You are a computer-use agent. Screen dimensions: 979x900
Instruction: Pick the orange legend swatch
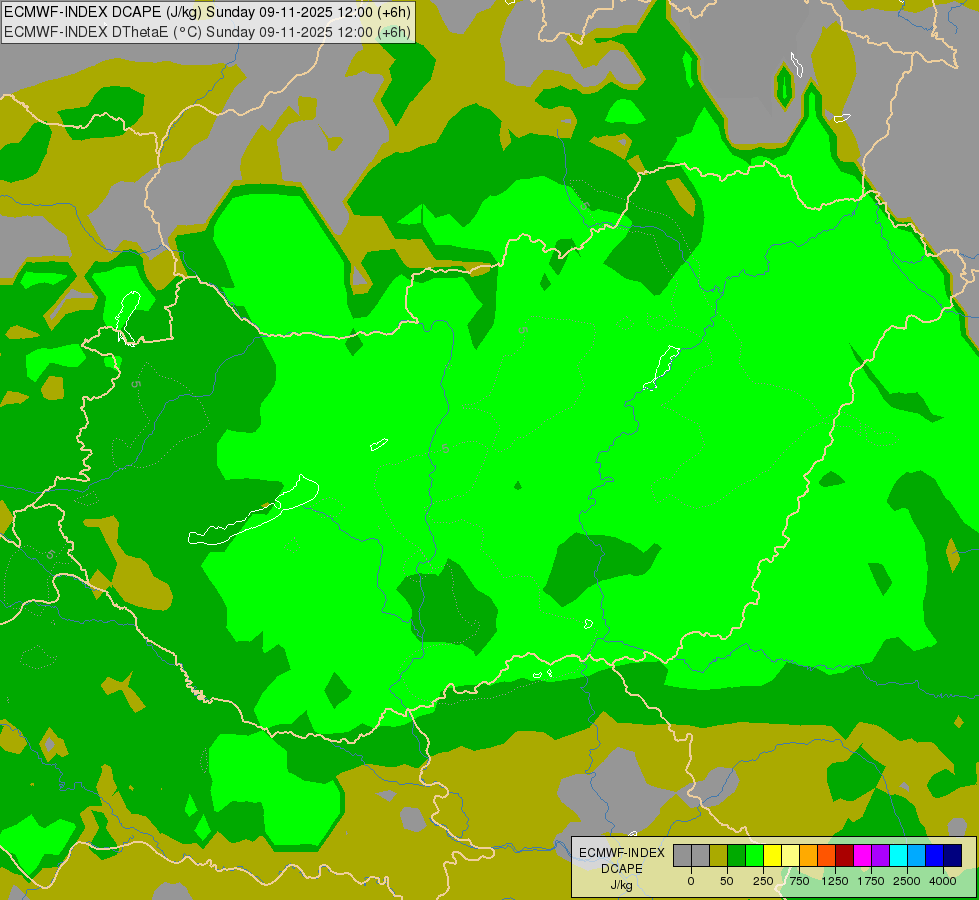tap(809, 855)
